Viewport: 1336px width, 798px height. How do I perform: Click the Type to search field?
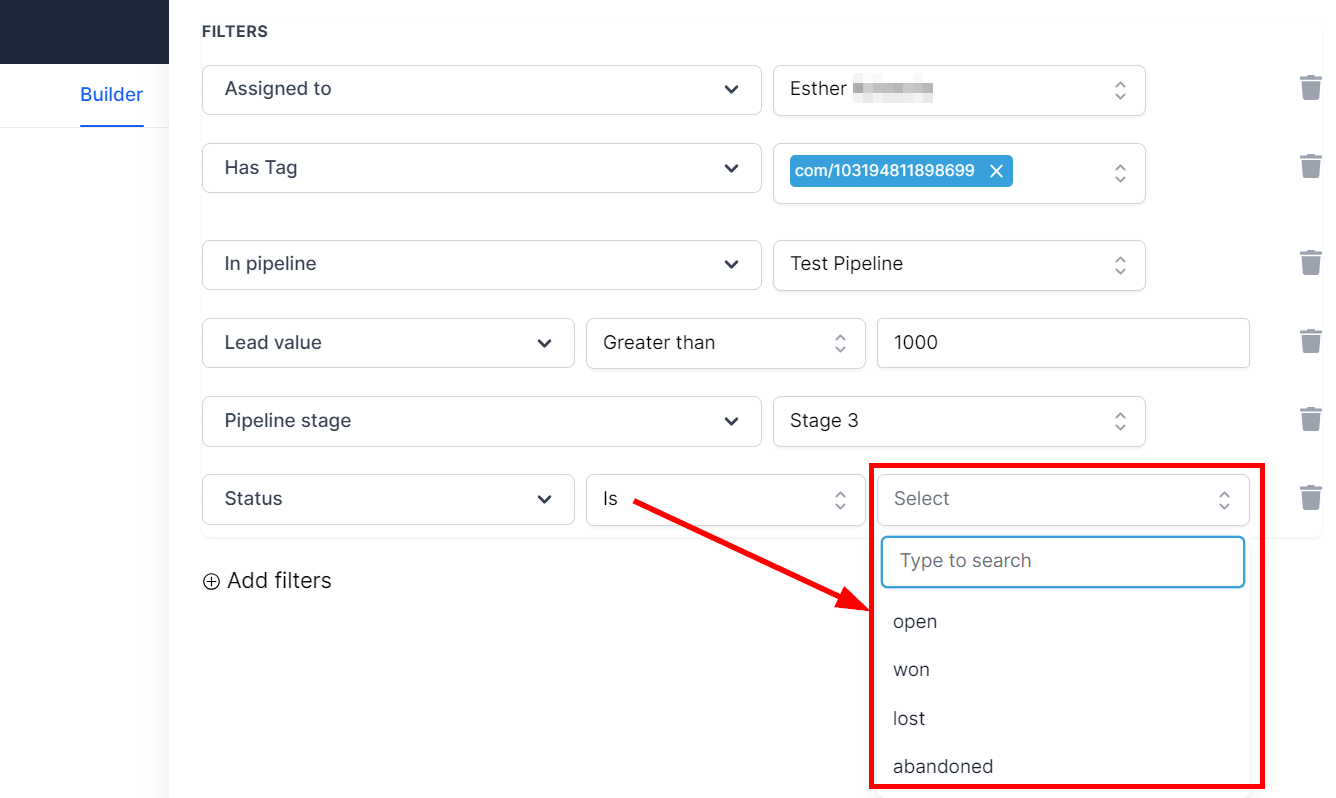click(x=1062, y=561)
